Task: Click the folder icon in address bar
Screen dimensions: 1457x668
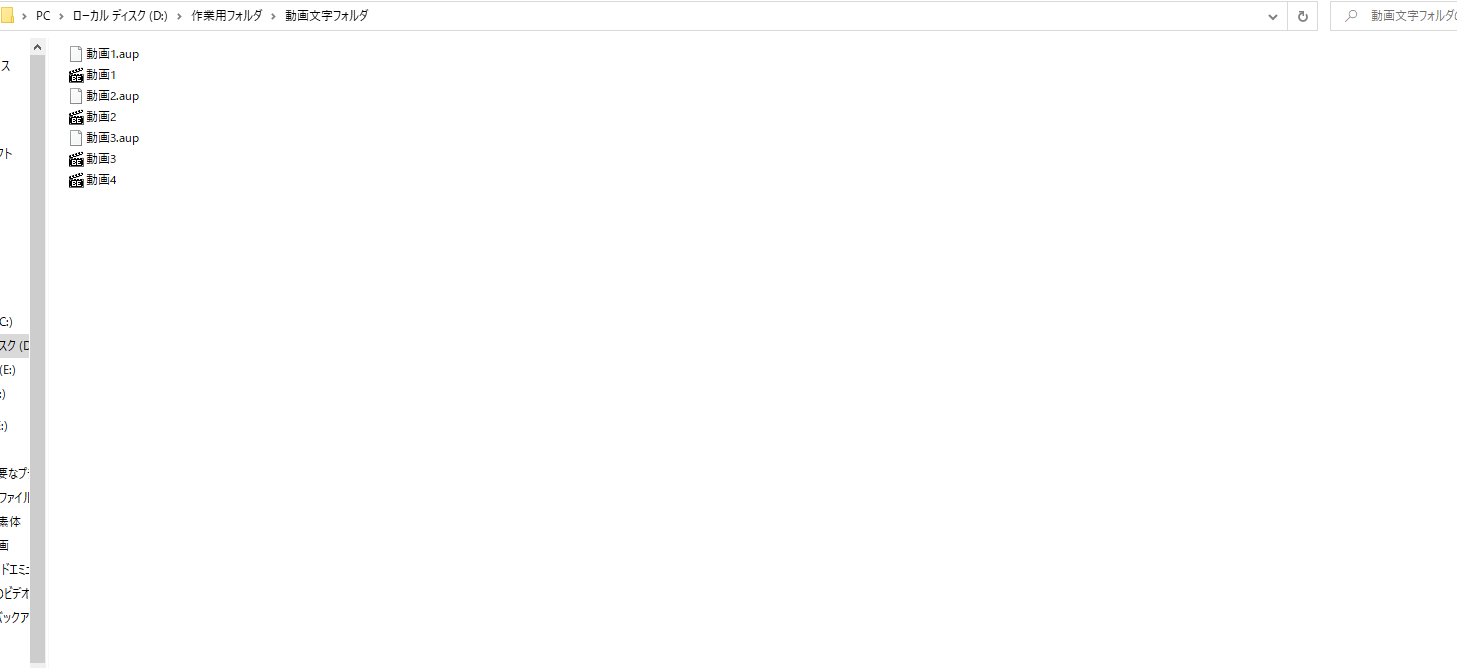Action: [x=6, y=16]
